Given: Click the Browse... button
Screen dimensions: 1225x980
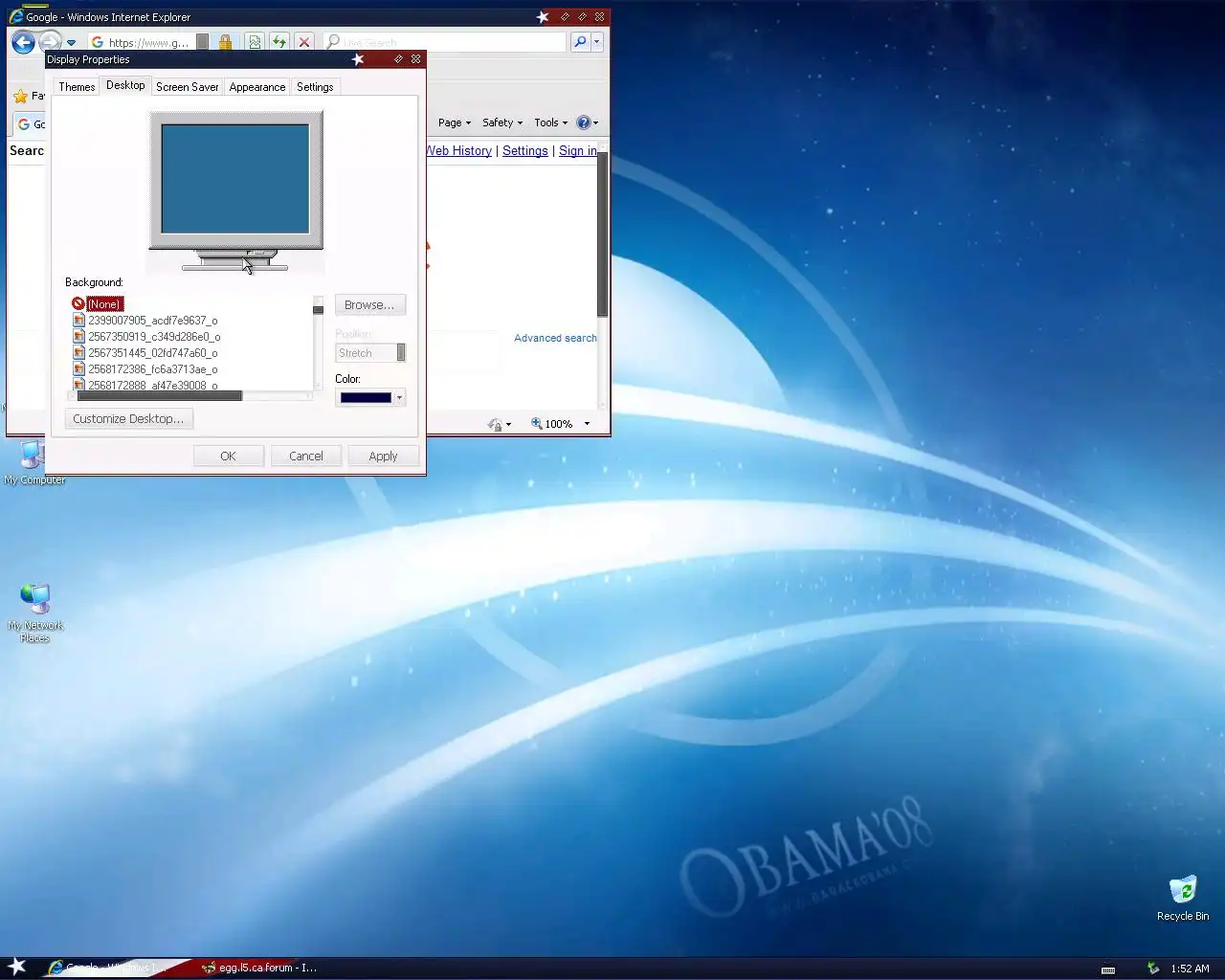Looking at the screenshot, I should (369, 305).
